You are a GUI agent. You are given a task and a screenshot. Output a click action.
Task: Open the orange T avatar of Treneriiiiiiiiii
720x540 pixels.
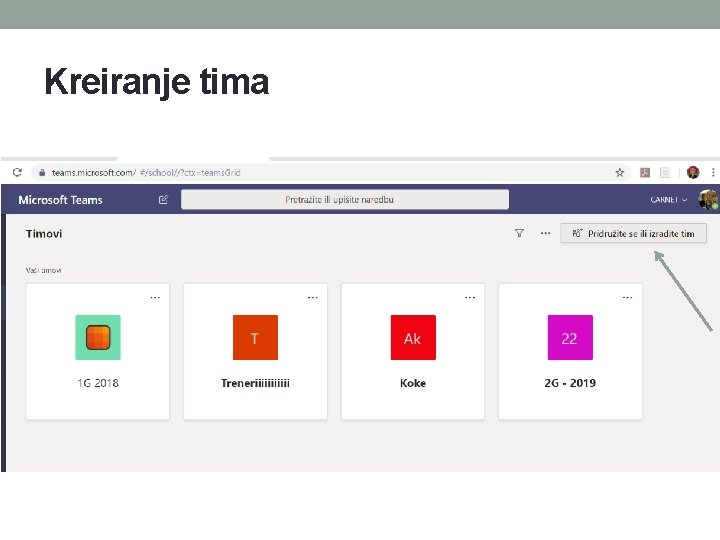pyautogui.click(x=255, y=338)
